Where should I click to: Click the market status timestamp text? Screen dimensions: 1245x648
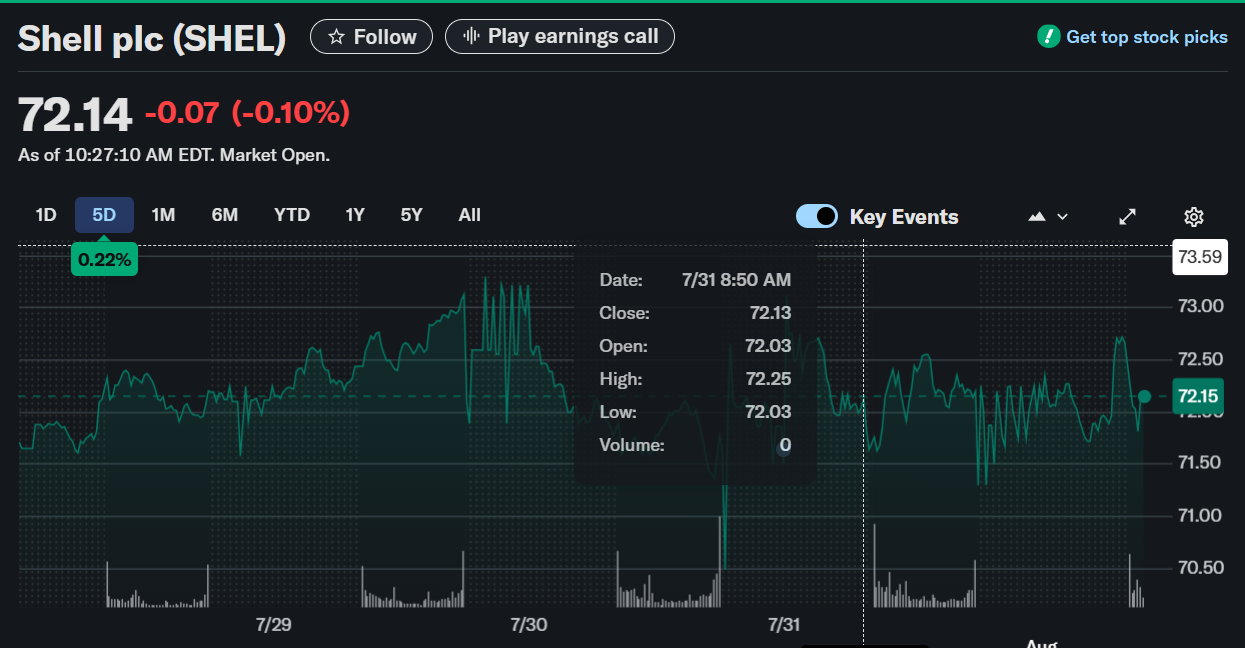pyautogui.click(x=174, y=155)
